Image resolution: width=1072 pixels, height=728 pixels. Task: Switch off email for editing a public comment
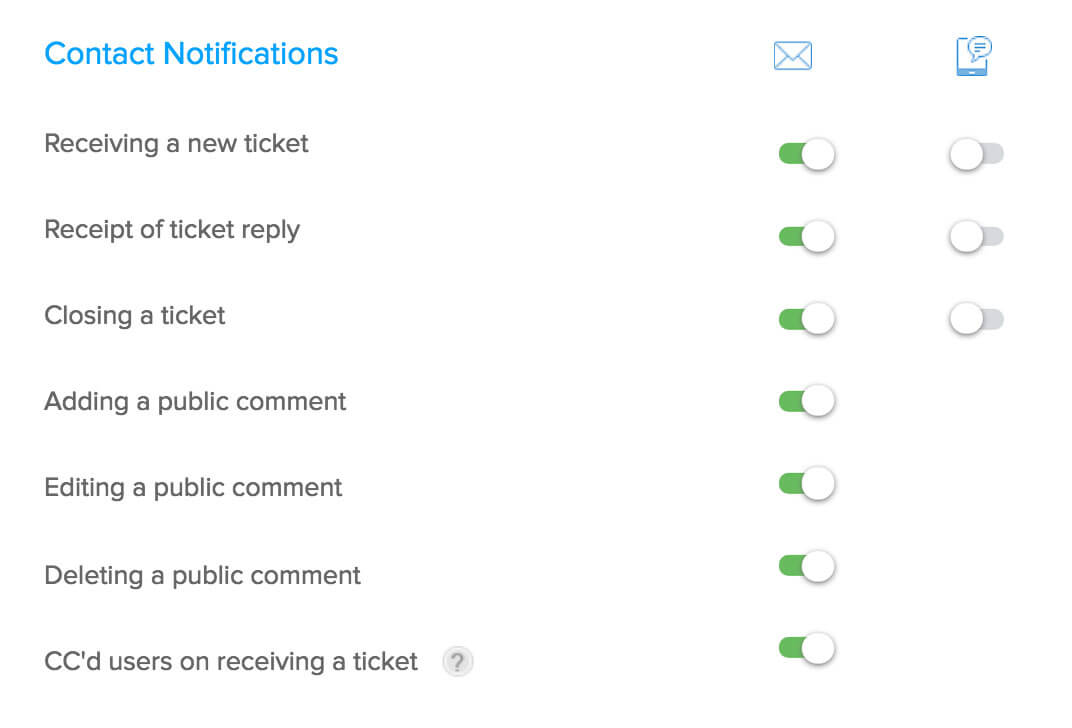pyautogui.click(x=806, y=484)
